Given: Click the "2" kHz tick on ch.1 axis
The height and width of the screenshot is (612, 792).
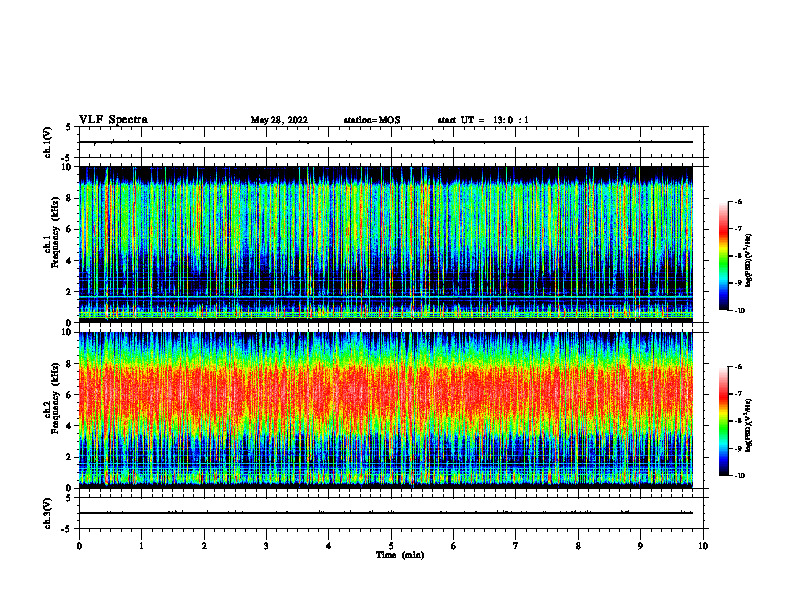Looking at the screenshot, I should point(69,291).
